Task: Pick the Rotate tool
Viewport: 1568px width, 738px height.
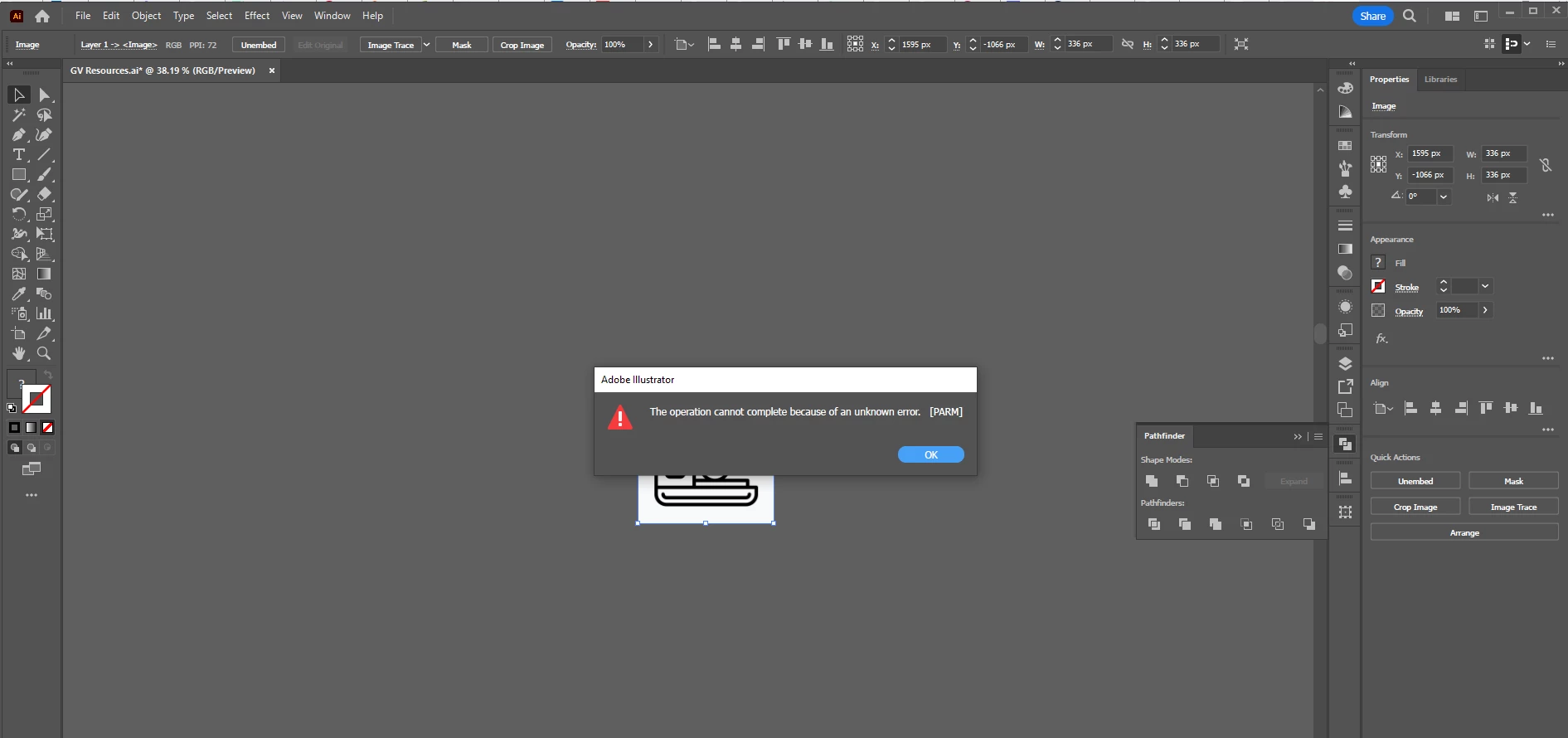Action: click(18, 214)
